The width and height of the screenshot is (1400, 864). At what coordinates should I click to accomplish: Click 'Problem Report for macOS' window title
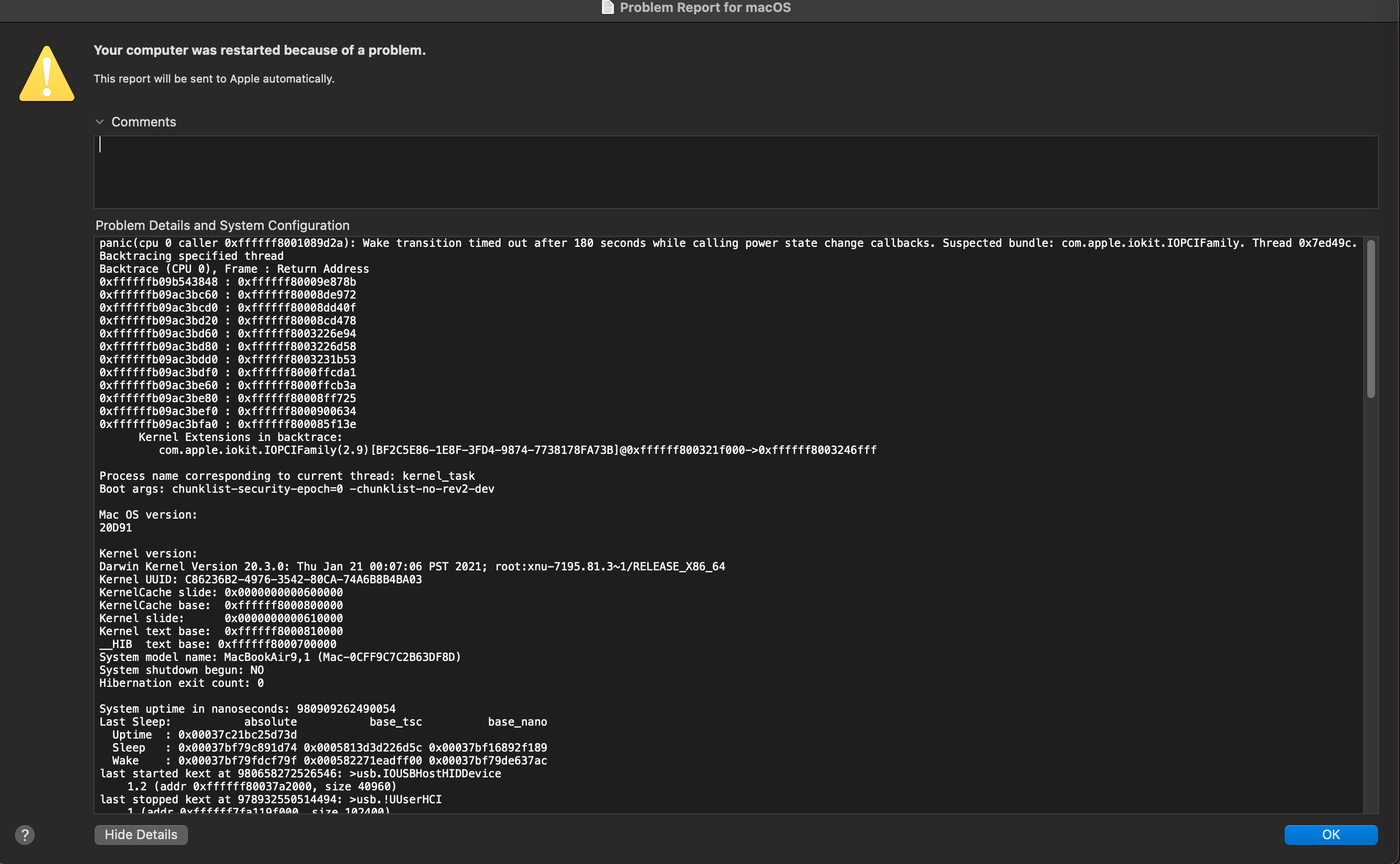click(705, 7)
